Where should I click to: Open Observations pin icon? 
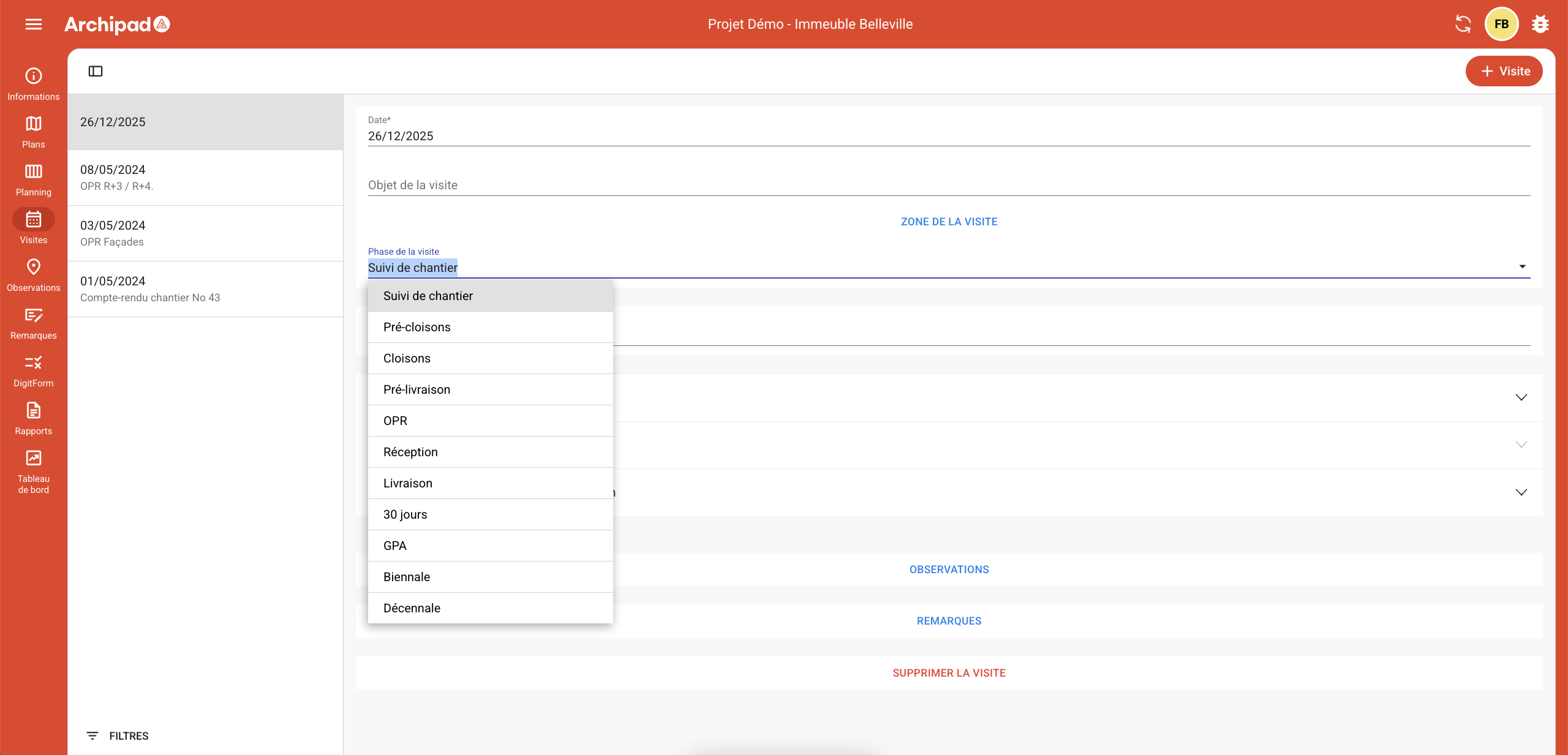pos(33,268)
